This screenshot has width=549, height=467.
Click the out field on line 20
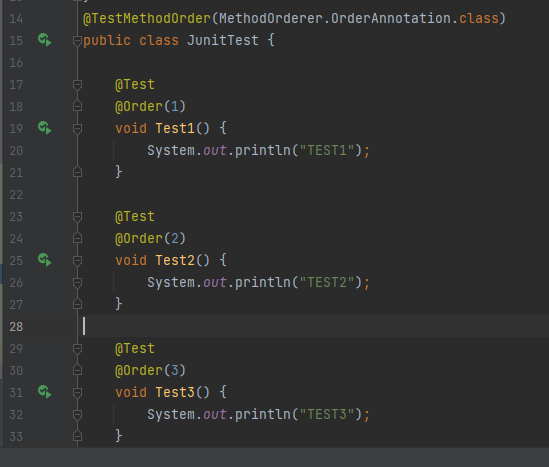pyautogui.click(x=215, y=151)
